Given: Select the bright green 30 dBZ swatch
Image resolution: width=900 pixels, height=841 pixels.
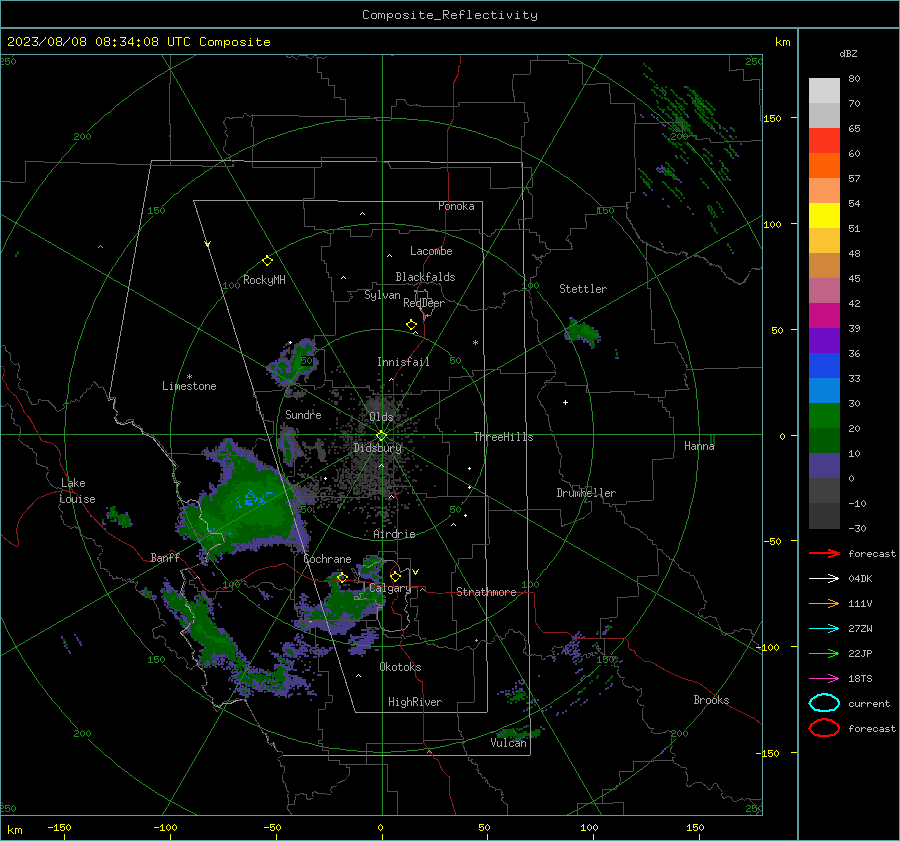Looking at the screenshot, I should coord(824,415).
